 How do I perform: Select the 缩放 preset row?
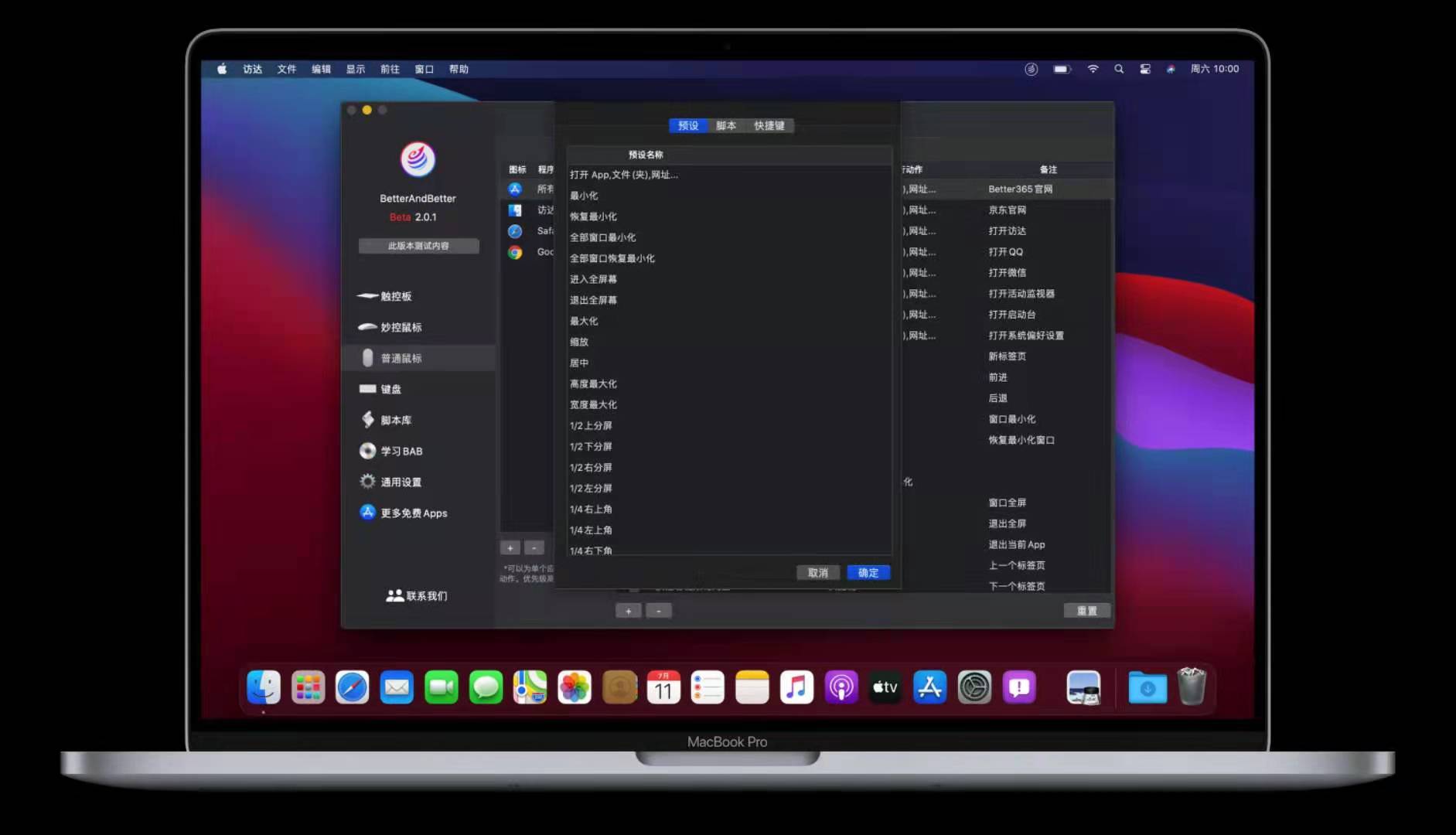729,342
